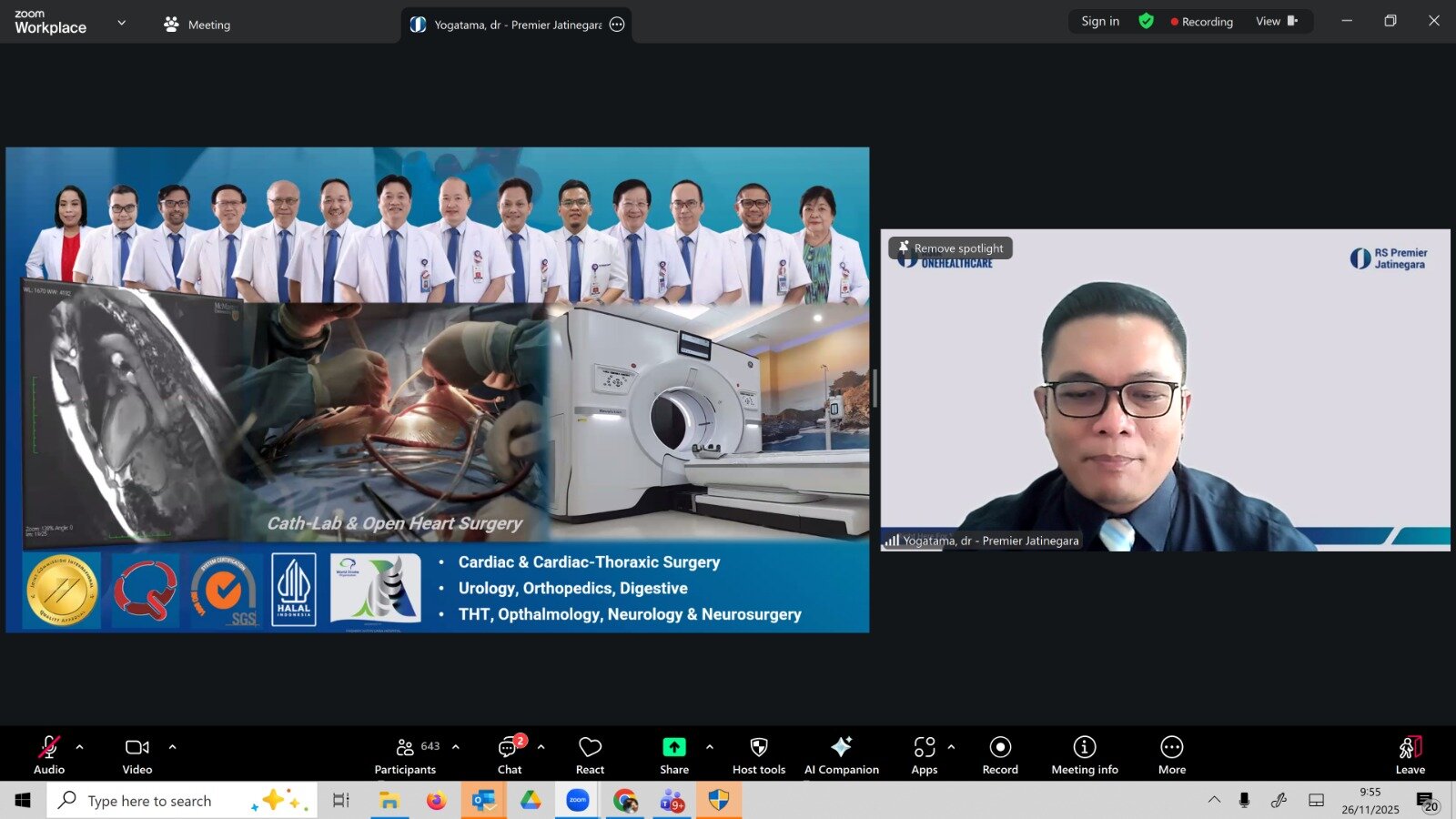The image size is (1456, 819).
Task: Open Zoom Workplace dropdown chevron
Action: [122, 23]
